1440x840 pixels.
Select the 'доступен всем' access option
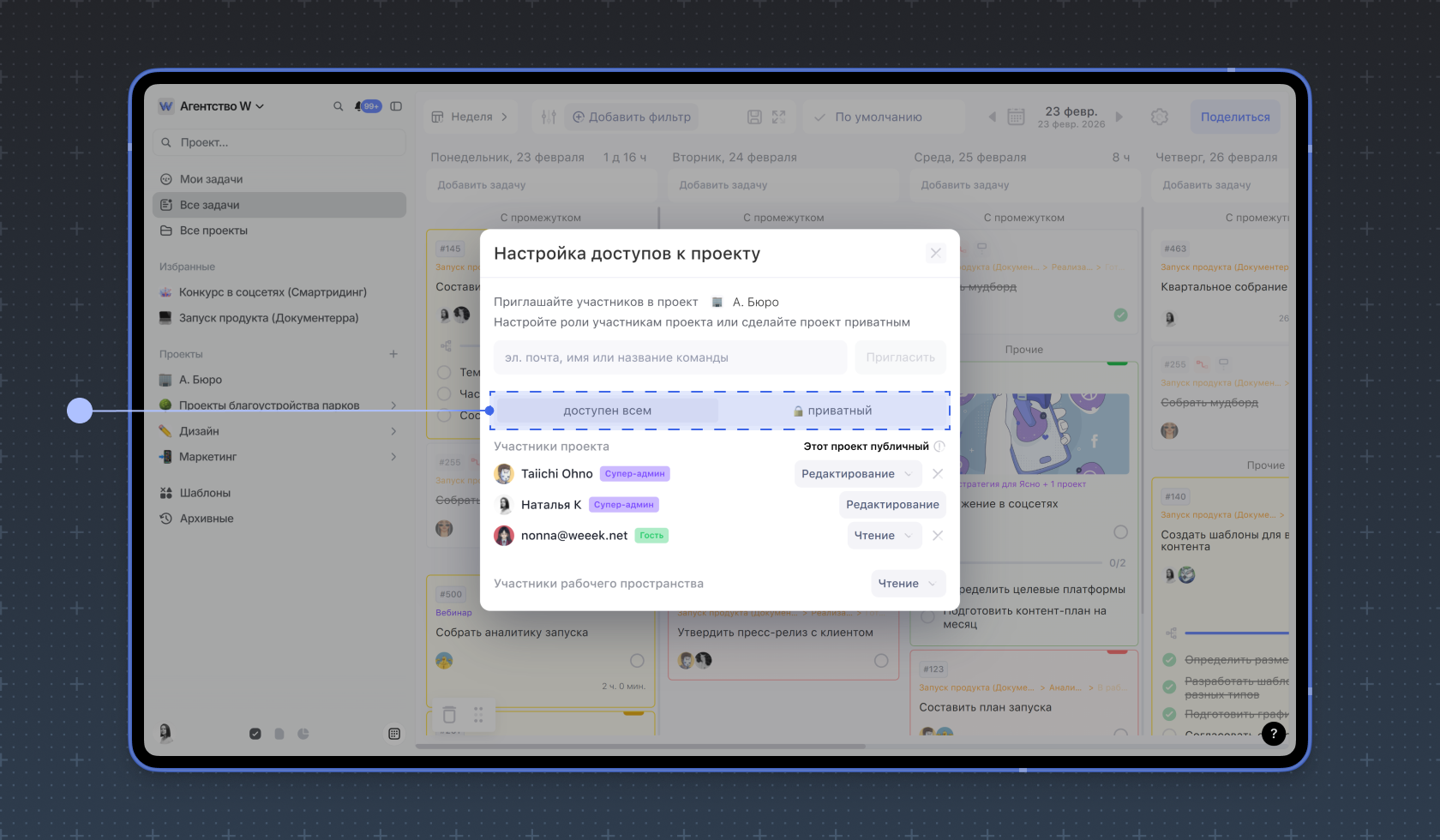point(607,411)
